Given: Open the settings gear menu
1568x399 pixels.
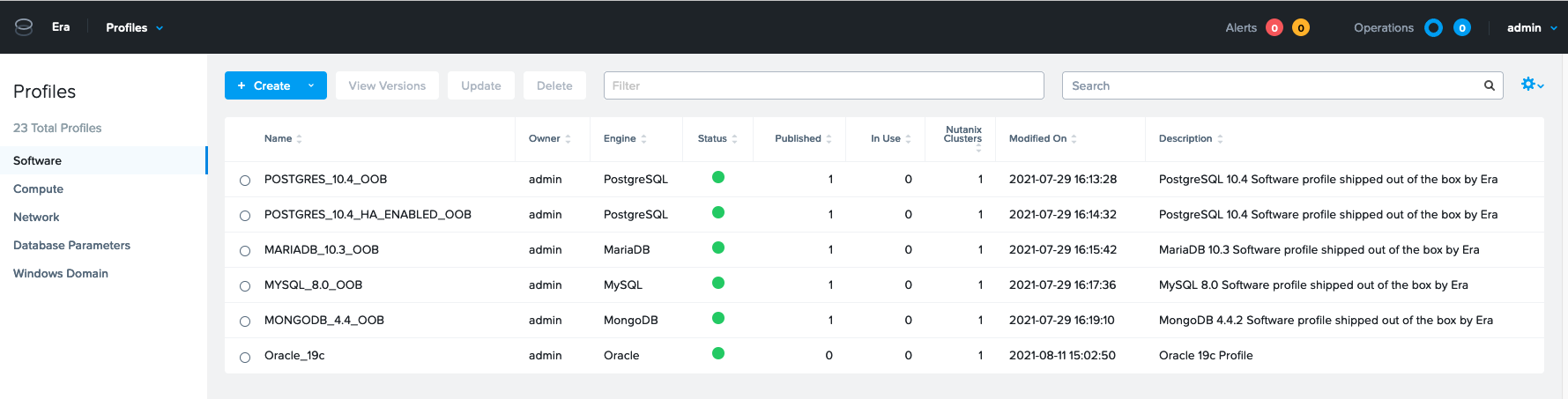Looking at the screenshot, I should [x=1532, y=85].
